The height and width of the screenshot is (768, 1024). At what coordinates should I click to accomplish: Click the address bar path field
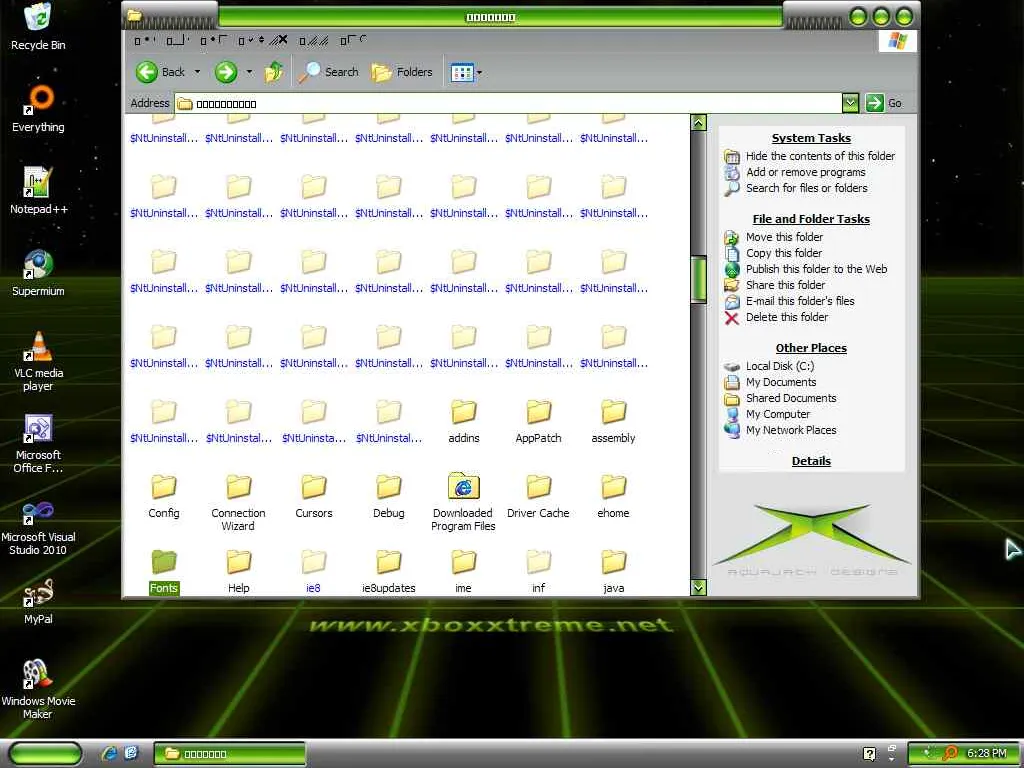[510, 103]
